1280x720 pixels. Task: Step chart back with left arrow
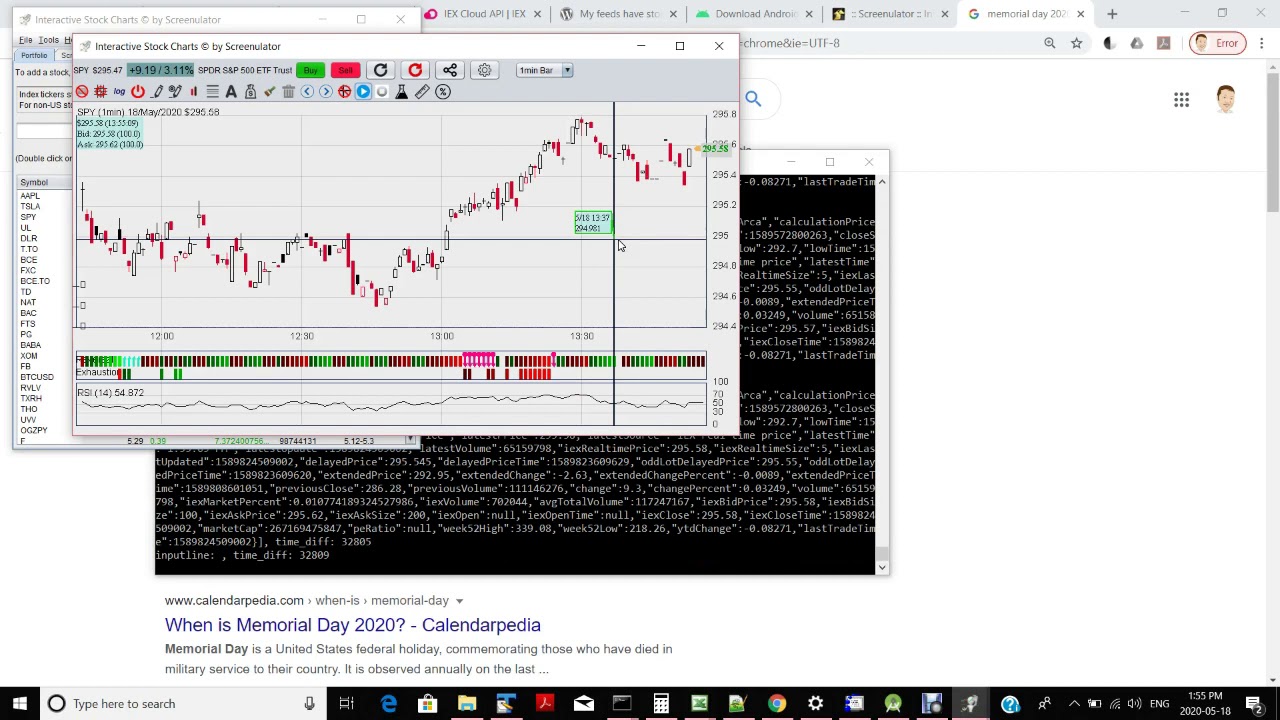pos(307,91)
